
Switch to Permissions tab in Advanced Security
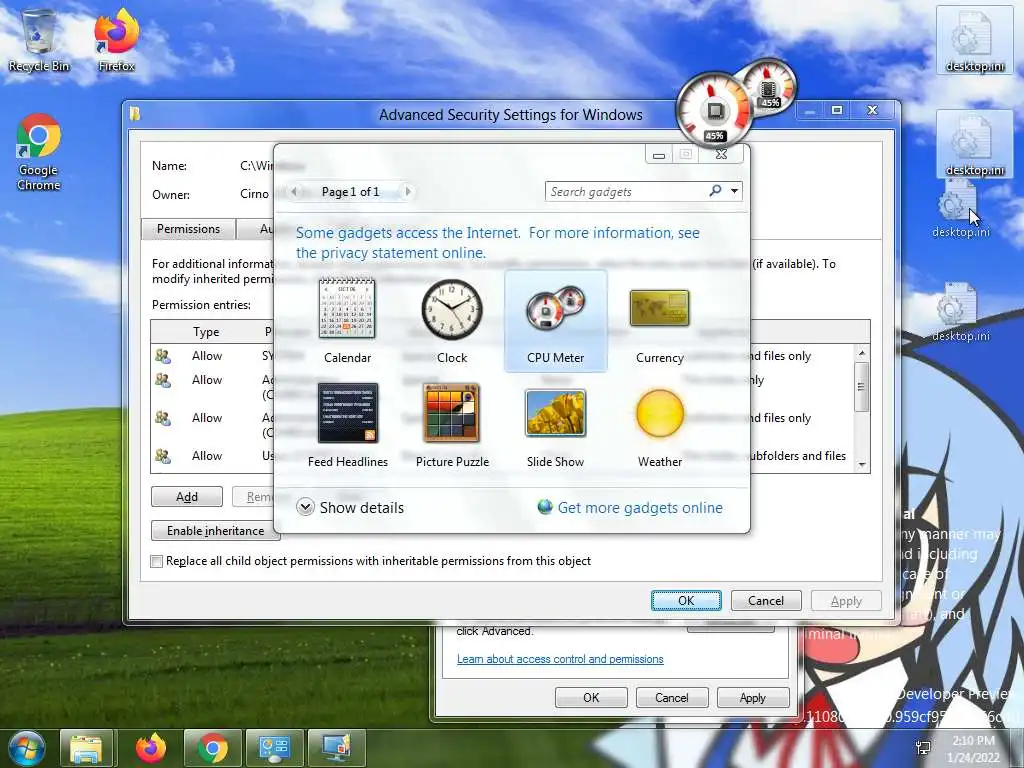click(x=188, y=229)
